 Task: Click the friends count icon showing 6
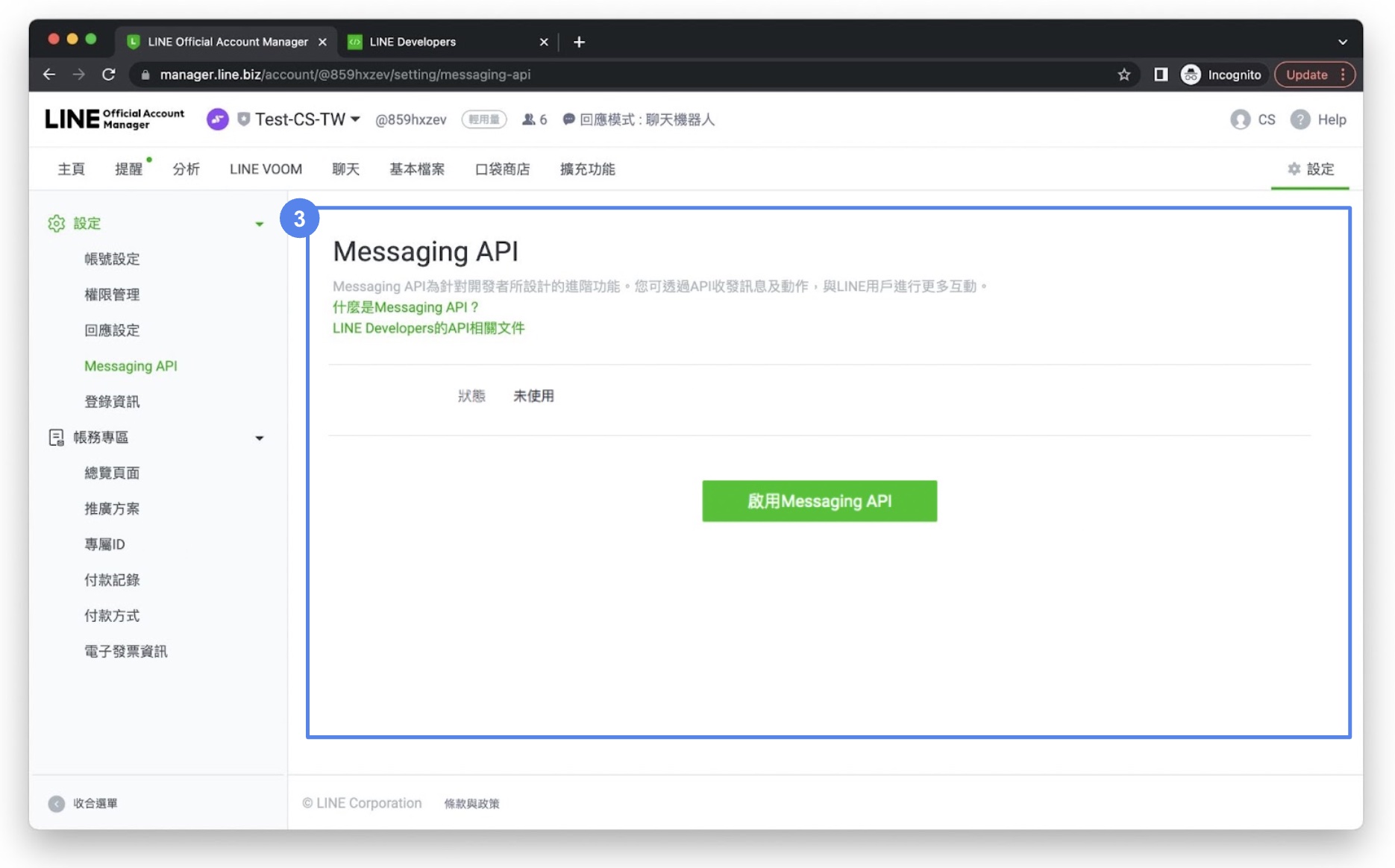click(x=528, y=119)
